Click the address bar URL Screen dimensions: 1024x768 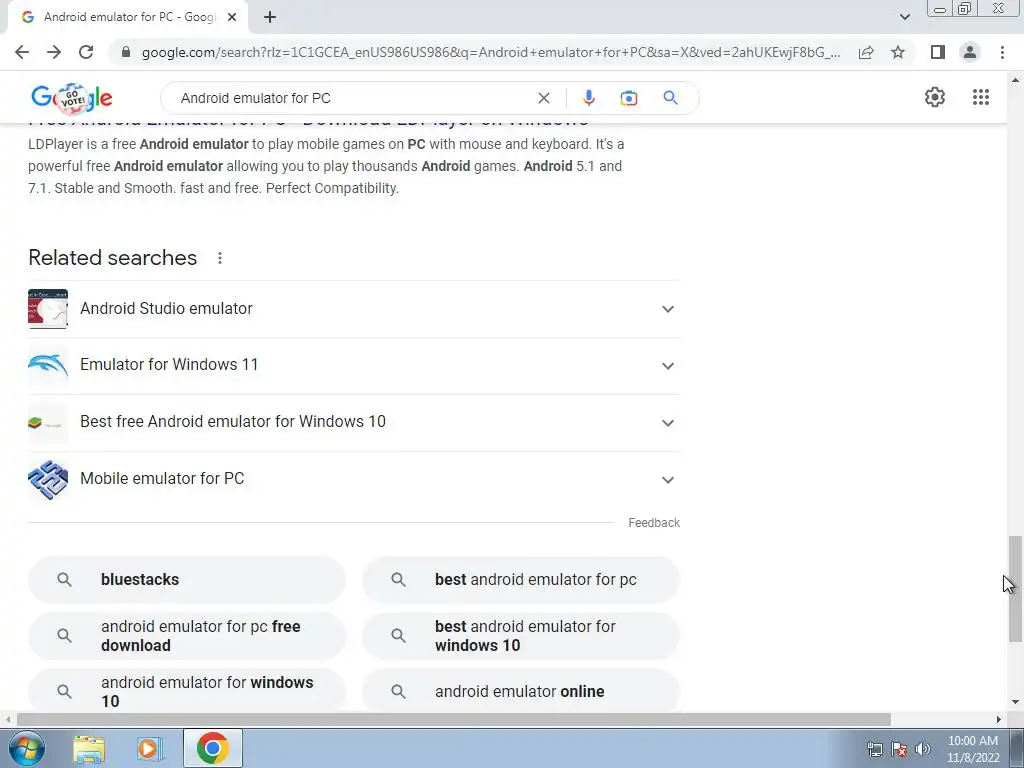click(x=491, y=52)
